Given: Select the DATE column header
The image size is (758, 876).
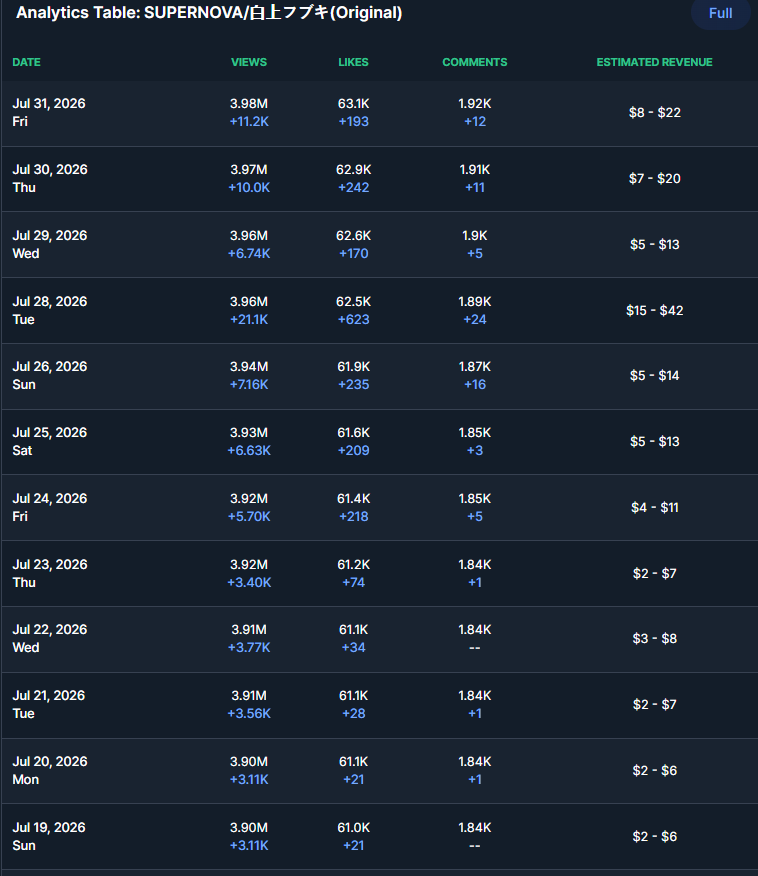Looking at the screenshot, I should 26,62.
